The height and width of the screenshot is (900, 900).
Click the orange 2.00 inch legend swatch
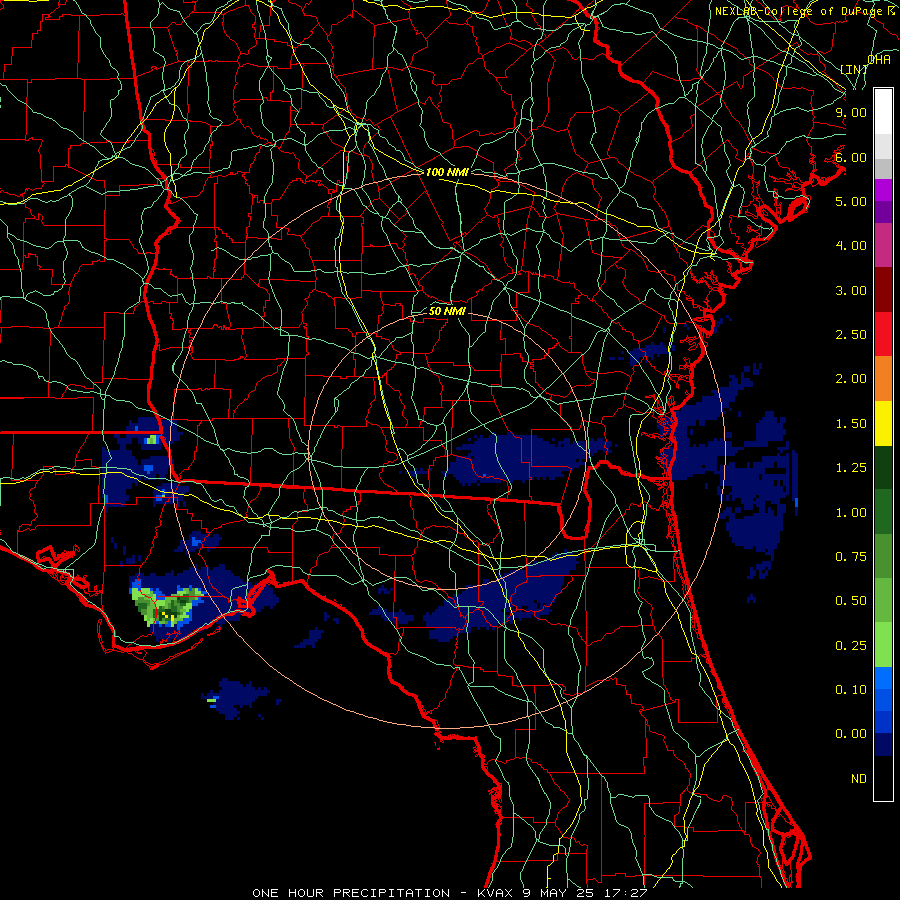[x=883, y=378]
